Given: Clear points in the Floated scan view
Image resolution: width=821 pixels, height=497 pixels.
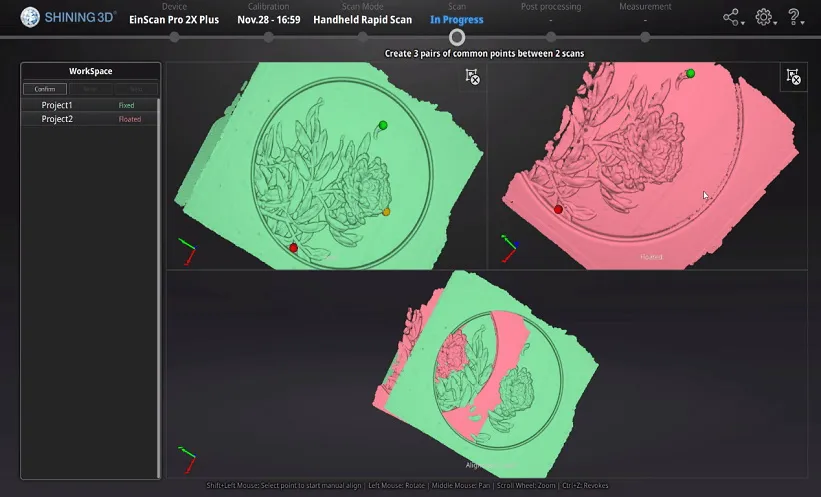Looking at the screenshot, I should 793,76.
